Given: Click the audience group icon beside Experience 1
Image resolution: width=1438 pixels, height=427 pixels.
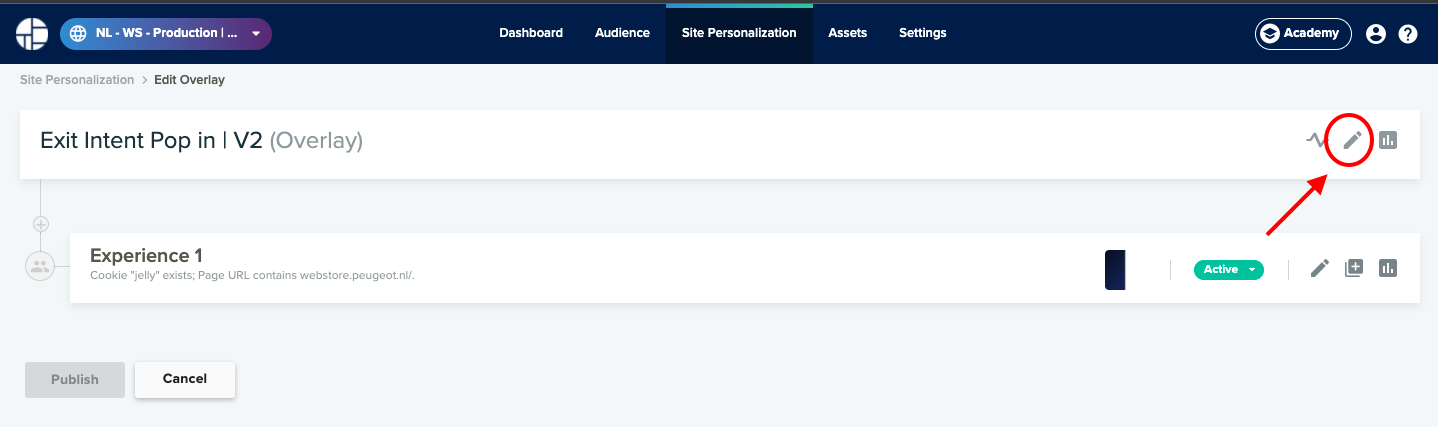Looking at the screenshot, I should 40,266.
